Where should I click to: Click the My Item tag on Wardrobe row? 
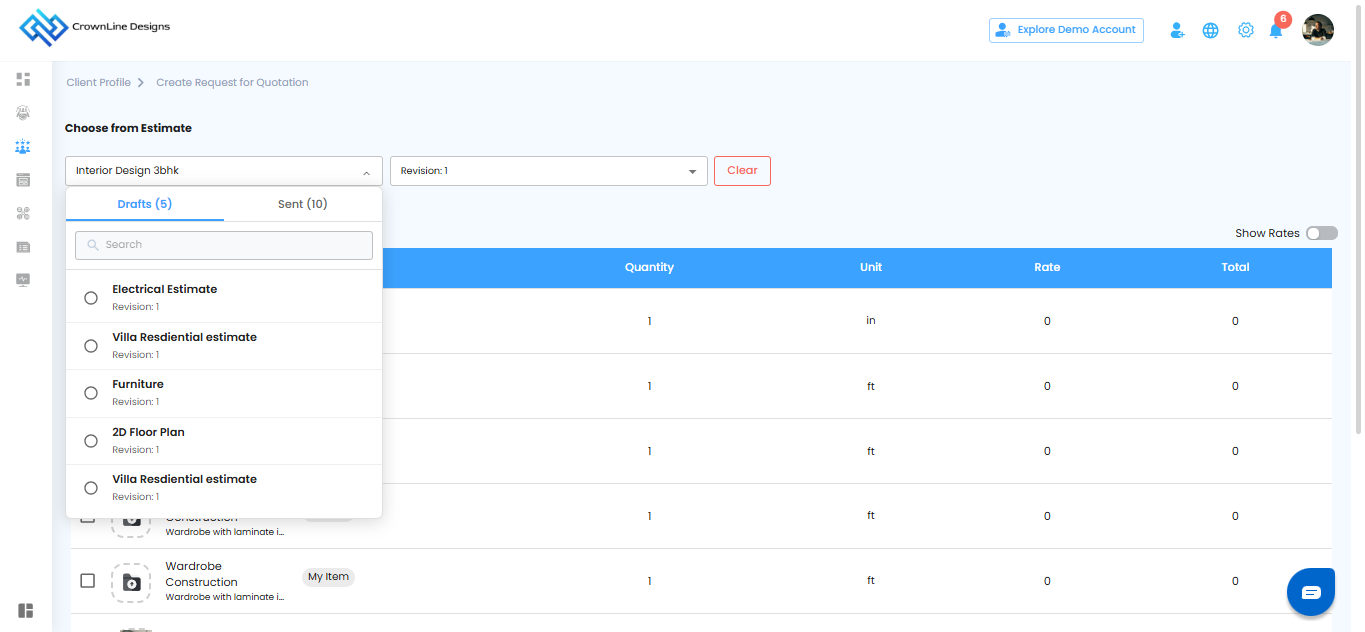point(328,577)
